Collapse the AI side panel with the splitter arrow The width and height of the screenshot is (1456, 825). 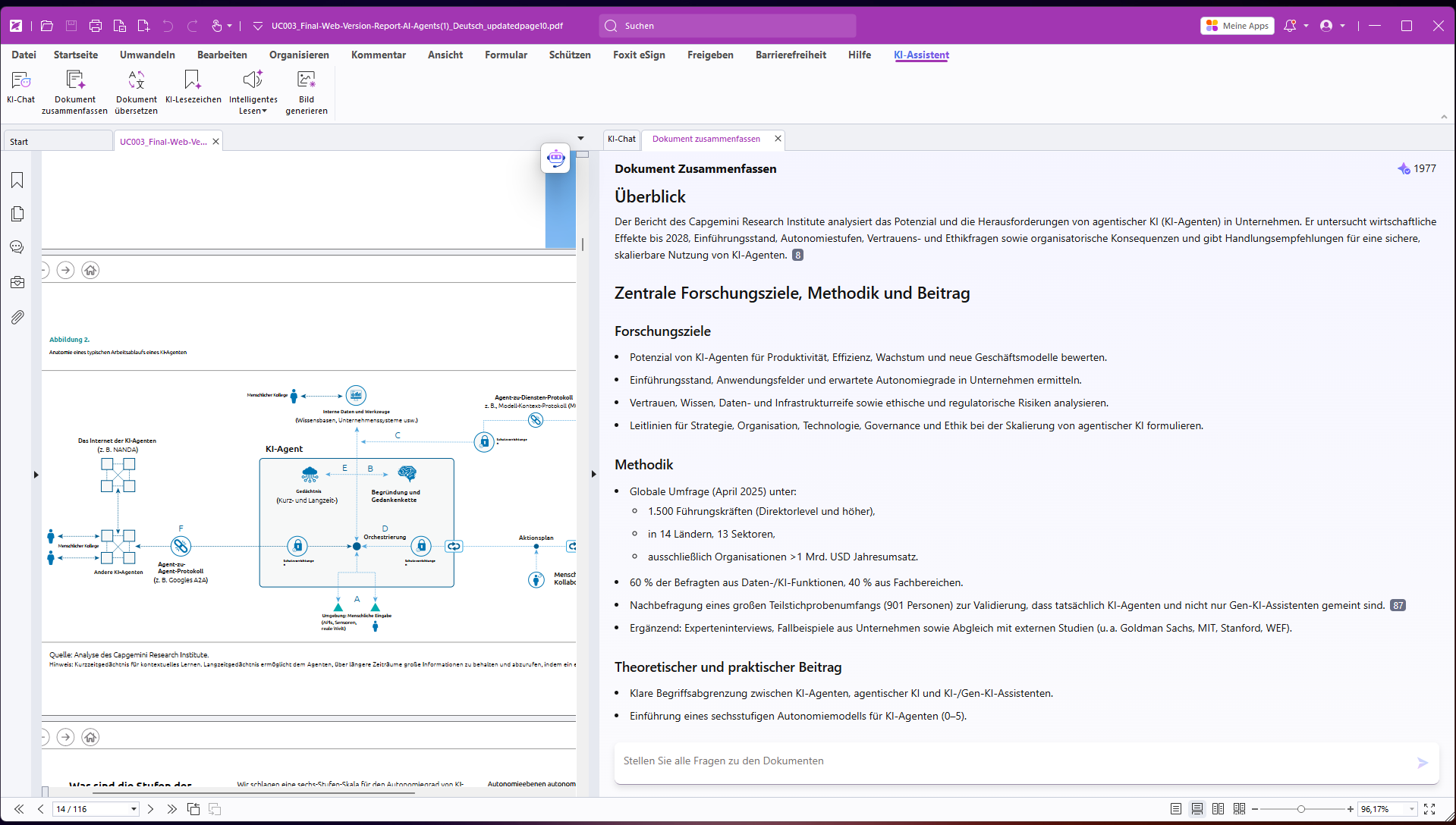coord(593,475)
